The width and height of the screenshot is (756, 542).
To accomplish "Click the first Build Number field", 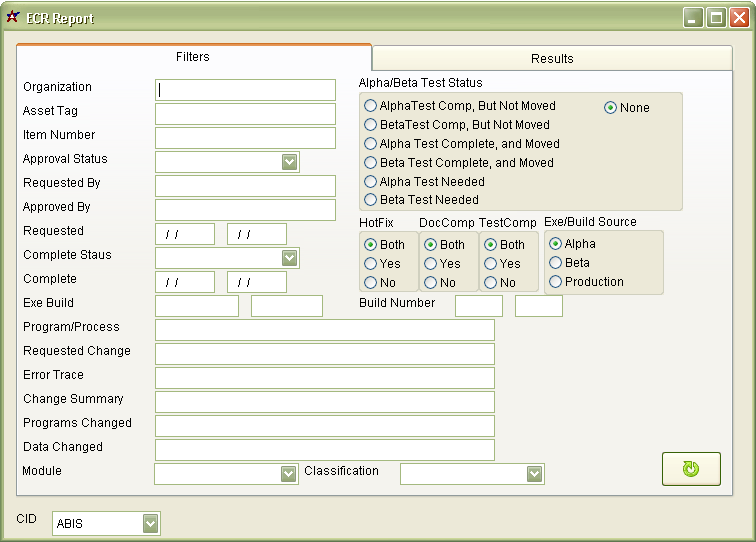I will 478,306.
